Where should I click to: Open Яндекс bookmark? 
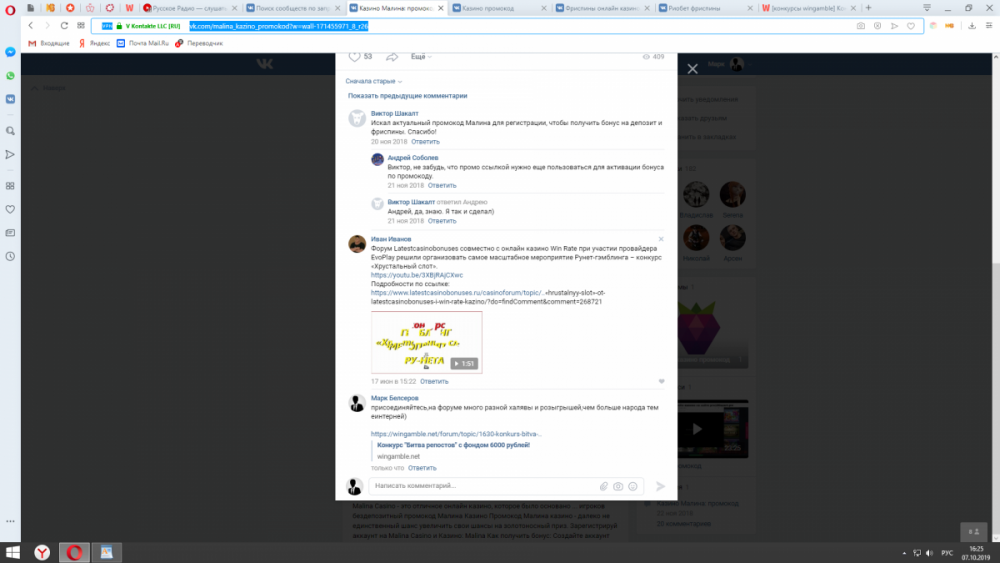coord(94,43)
